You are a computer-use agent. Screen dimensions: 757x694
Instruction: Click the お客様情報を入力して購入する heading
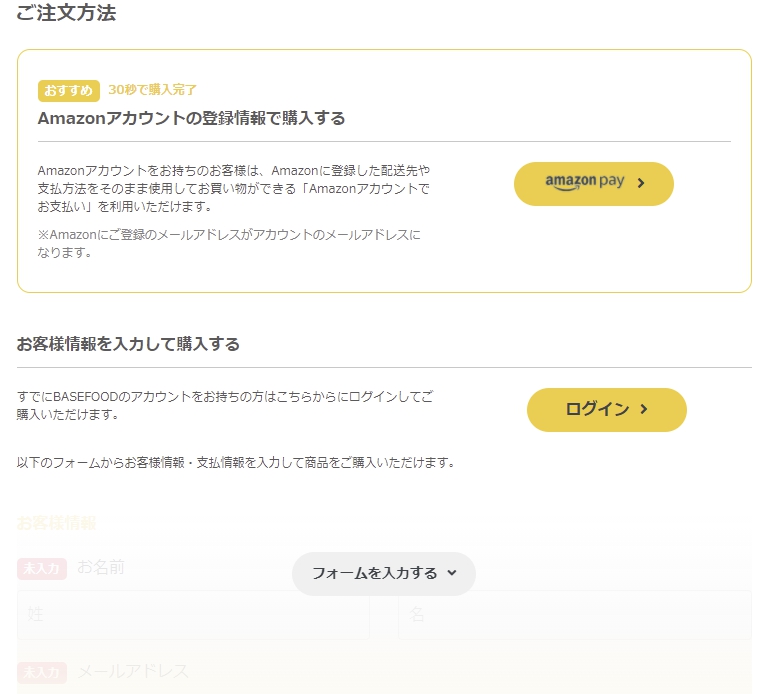point(128,344)
